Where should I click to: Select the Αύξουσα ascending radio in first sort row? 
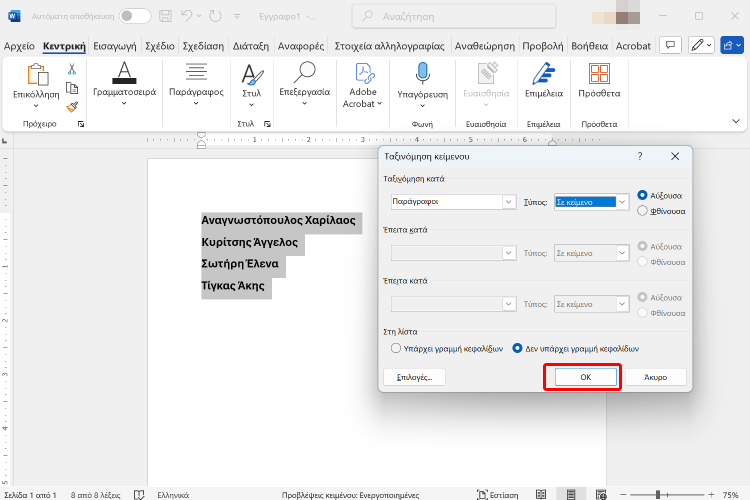point(642,195)
